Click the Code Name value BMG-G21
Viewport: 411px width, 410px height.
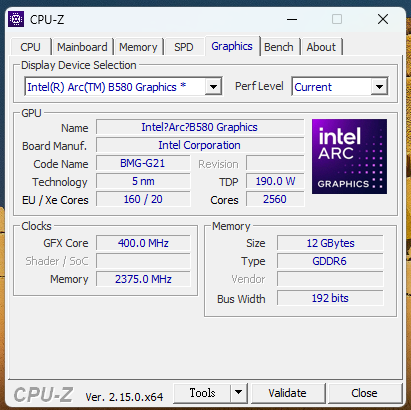click(x=143, y=163)
